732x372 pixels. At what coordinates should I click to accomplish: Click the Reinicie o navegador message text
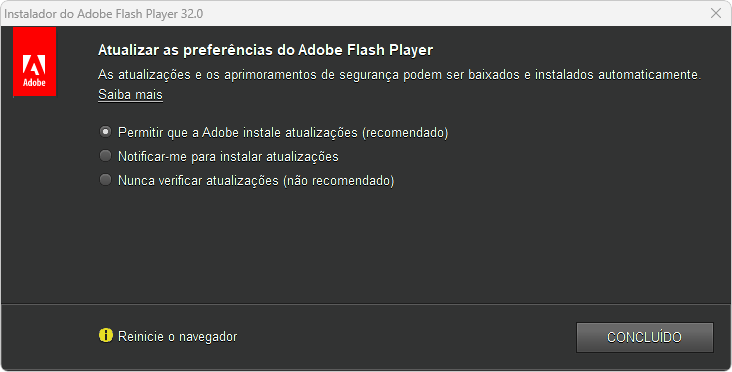click(x=178, y=337)
